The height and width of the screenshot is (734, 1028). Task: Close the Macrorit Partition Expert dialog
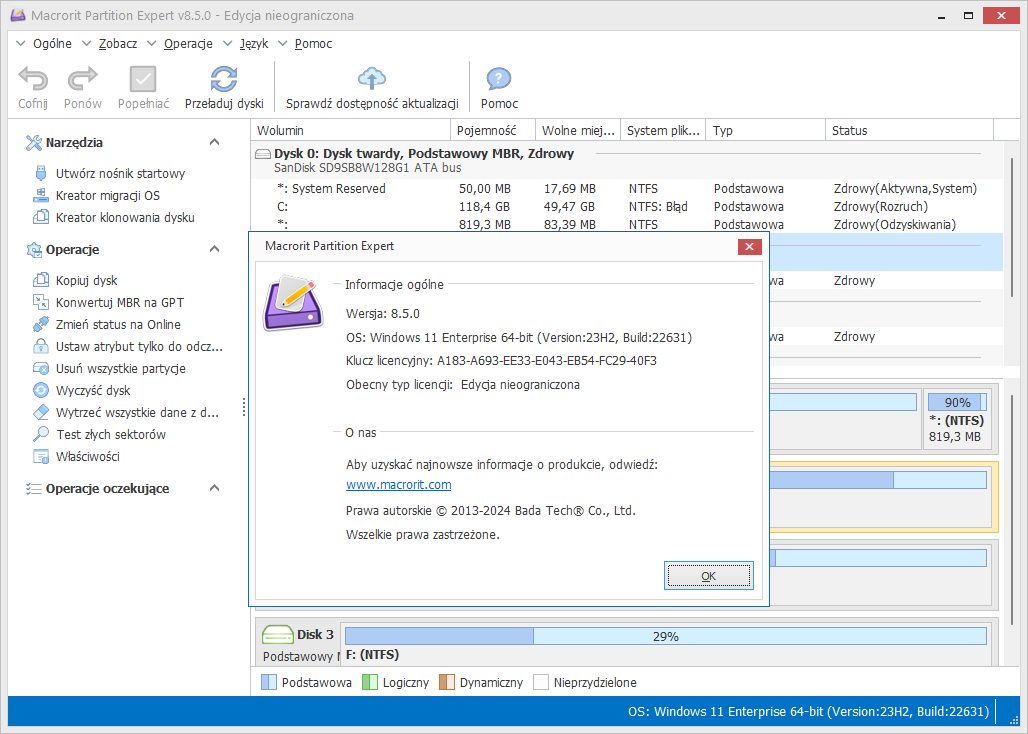749,246
